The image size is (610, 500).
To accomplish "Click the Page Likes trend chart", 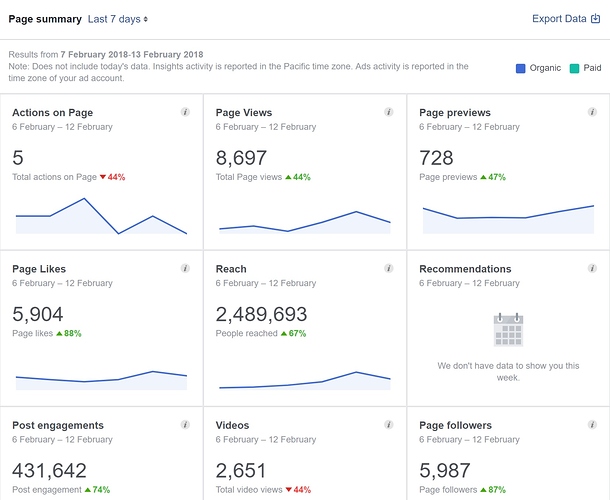I will pos(101,378).
